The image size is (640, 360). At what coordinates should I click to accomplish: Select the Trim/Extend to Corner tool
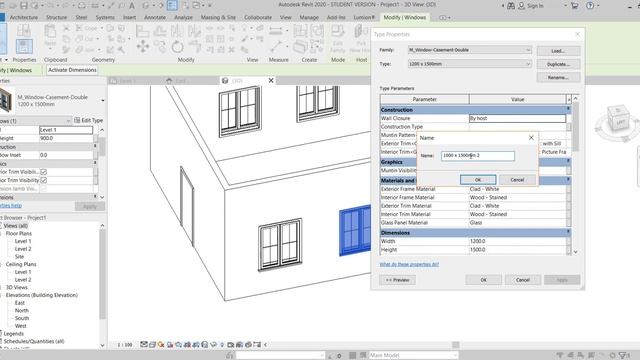point(195,47)
